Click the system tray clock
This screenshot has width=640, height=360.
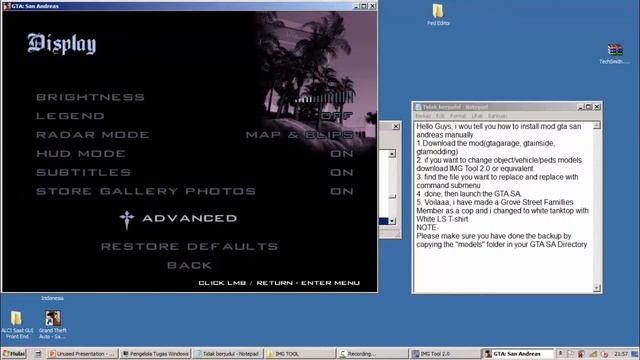[621, 354]
